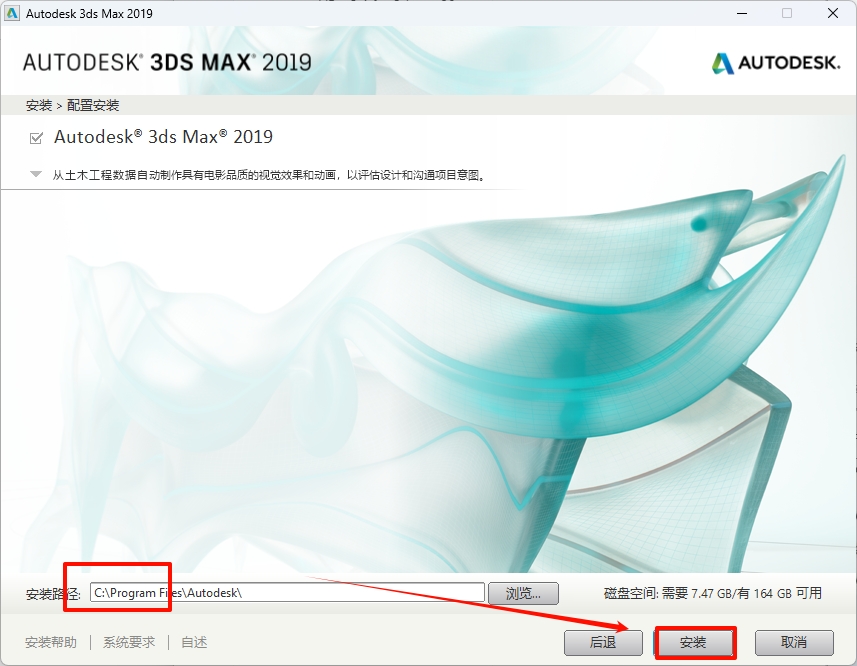Return to 安装 step in breadcrumb
This screenshot has height=666, width=857.
[38, 104]
